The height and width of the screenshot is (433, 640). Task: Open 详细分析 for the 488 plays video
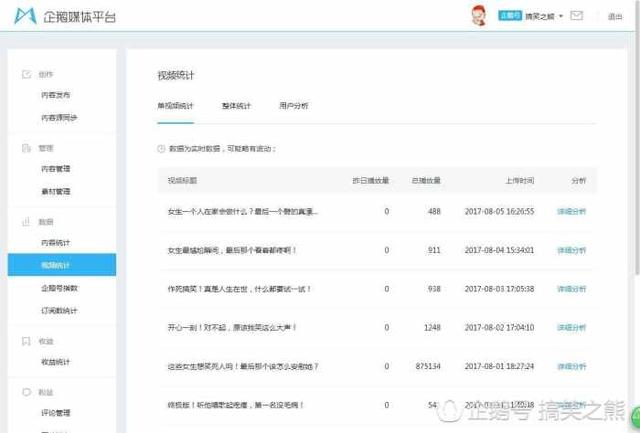[x=571, y=211]
